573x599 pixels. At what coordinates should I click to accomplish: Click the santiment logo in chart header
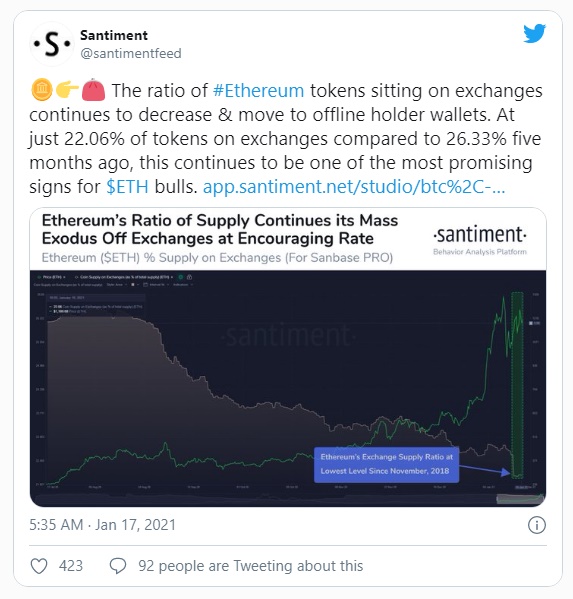pos(480,240)
